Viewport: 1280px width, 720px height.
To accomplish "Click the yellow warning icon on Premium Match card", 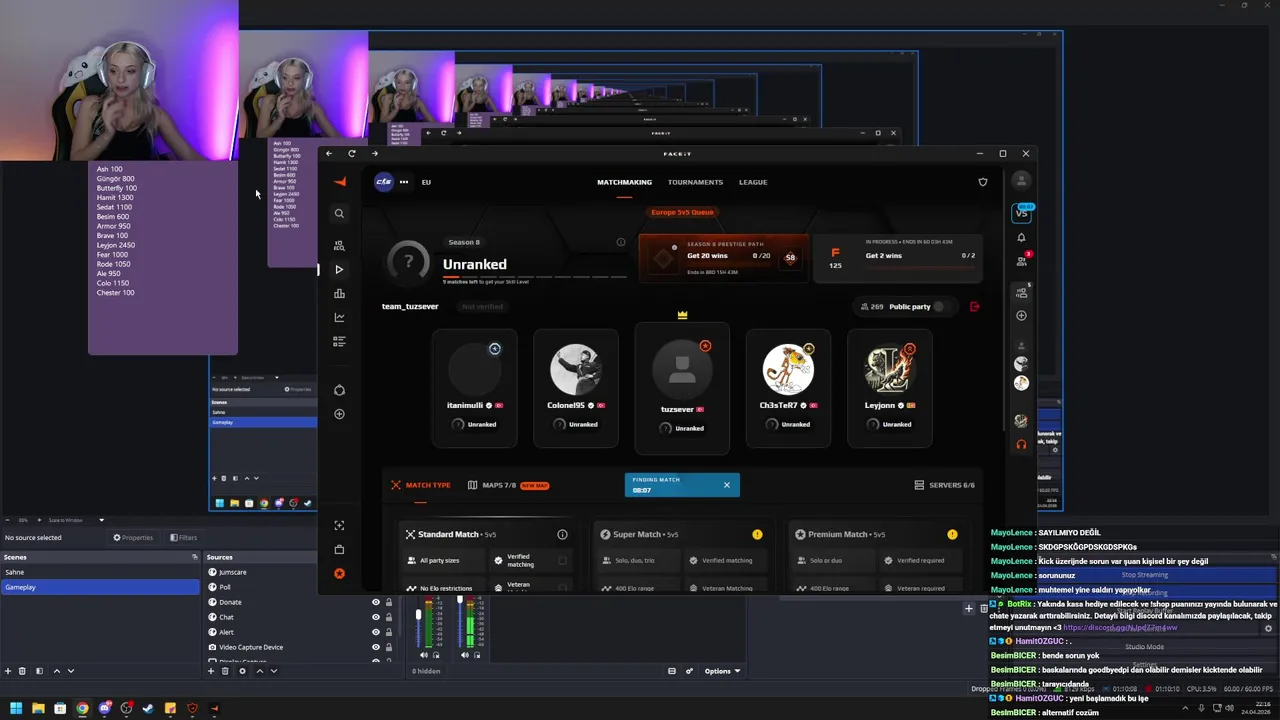I will point(952,534).
